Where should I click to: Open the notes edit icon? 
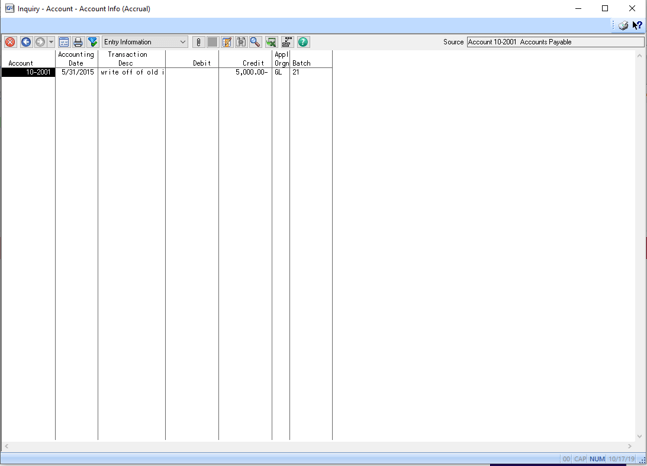pos(227,42)
